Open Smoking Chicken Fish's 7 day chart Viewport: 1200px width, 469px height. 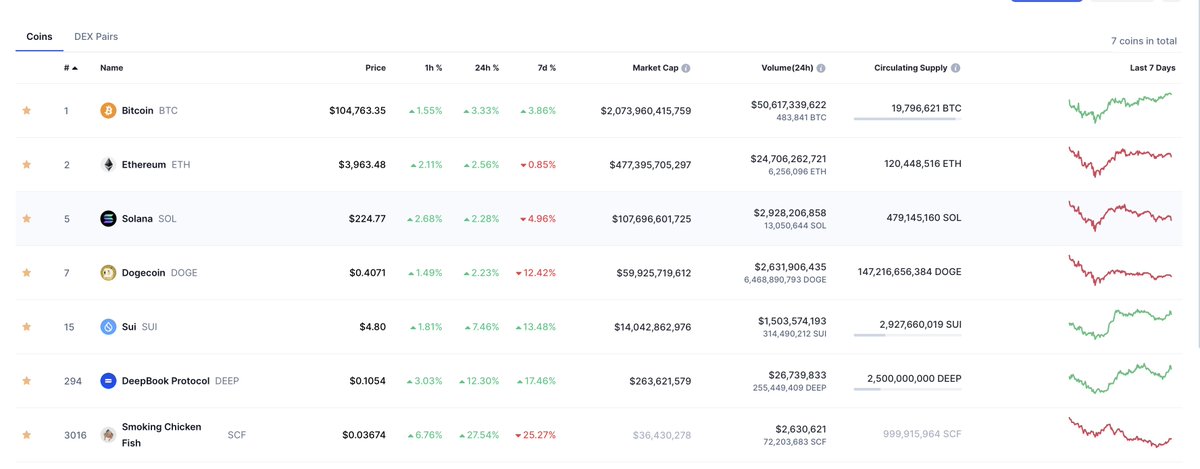[1120, 432]
